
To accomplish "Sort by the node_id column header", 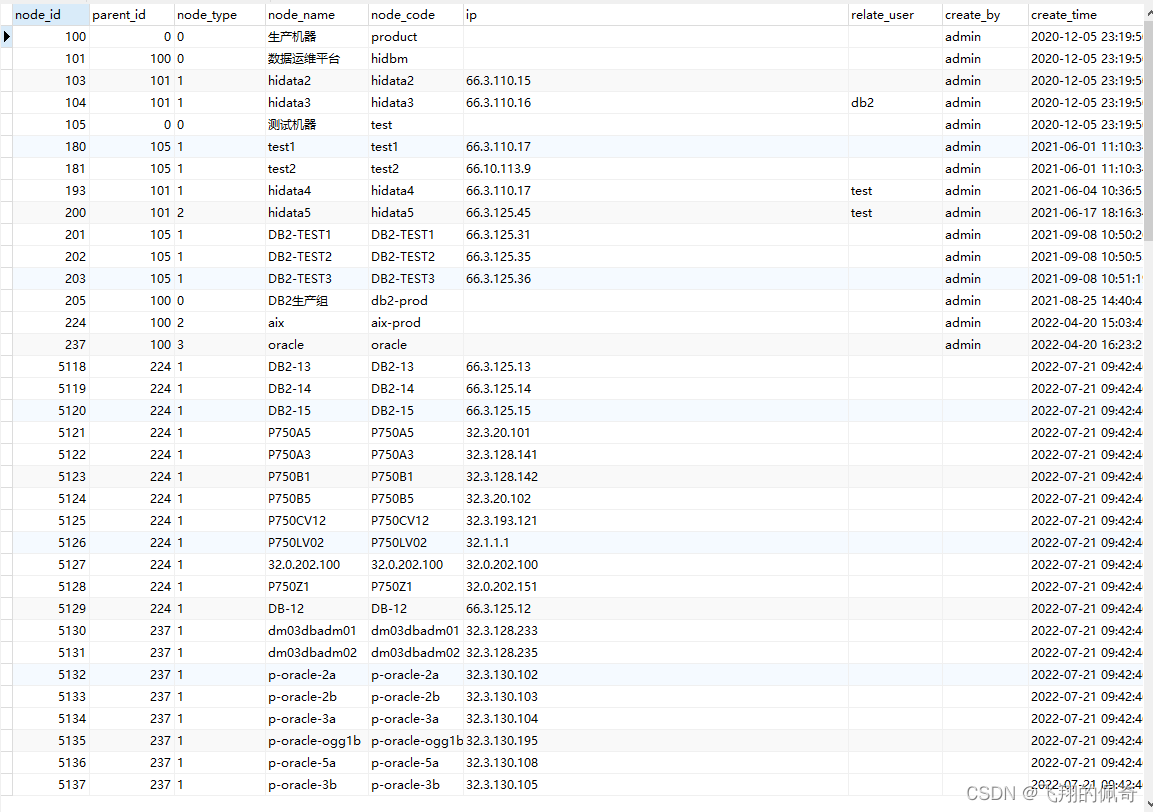I will [x=50, y=15].
